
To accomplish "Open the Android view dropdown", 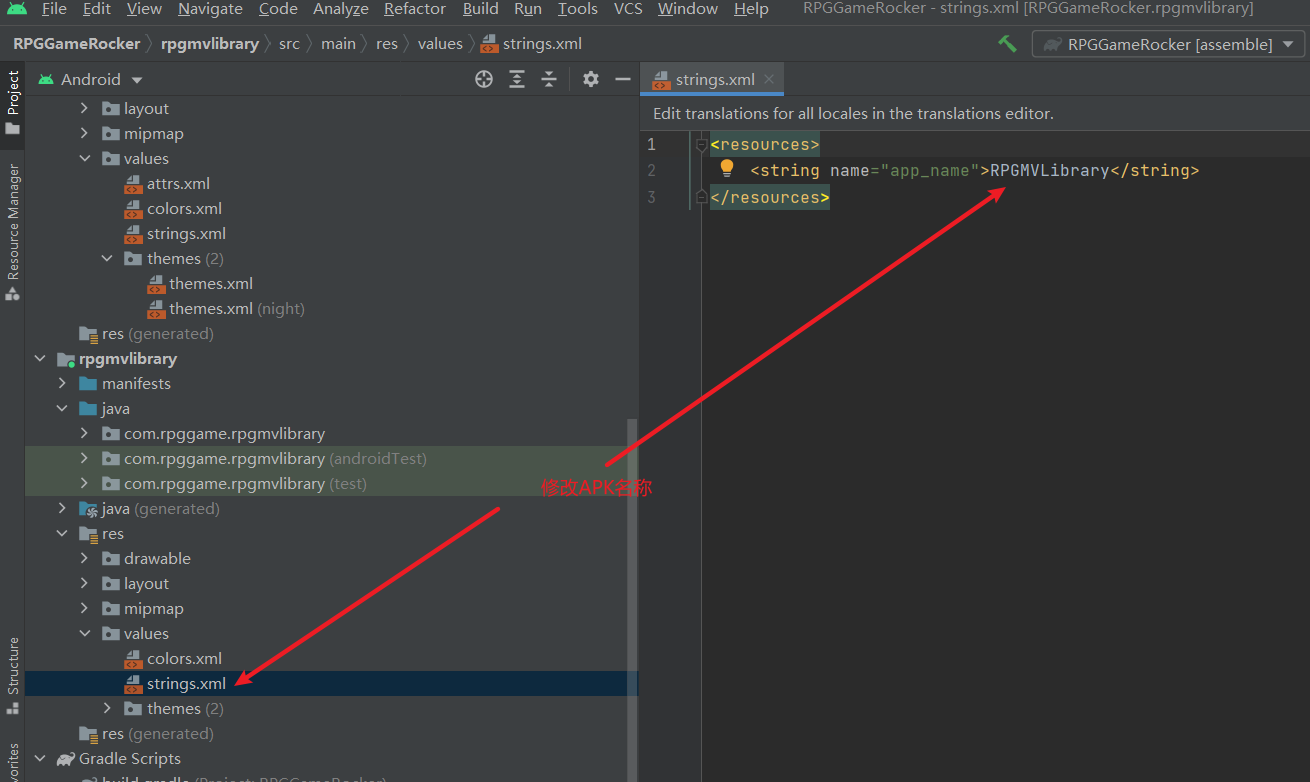I will pos(91,79).
